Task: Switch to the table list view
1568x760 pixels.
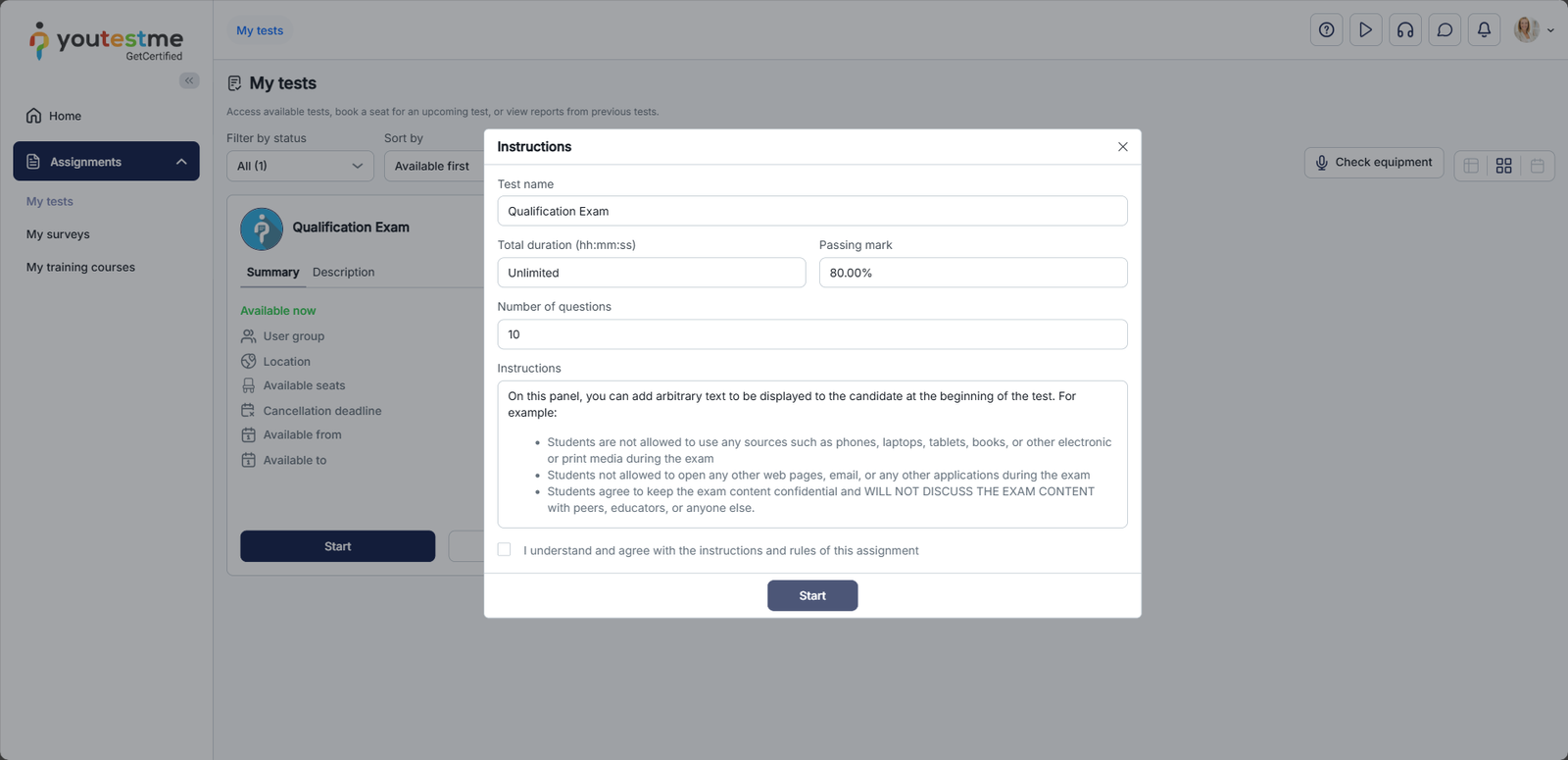Action: click(1471, 166)
